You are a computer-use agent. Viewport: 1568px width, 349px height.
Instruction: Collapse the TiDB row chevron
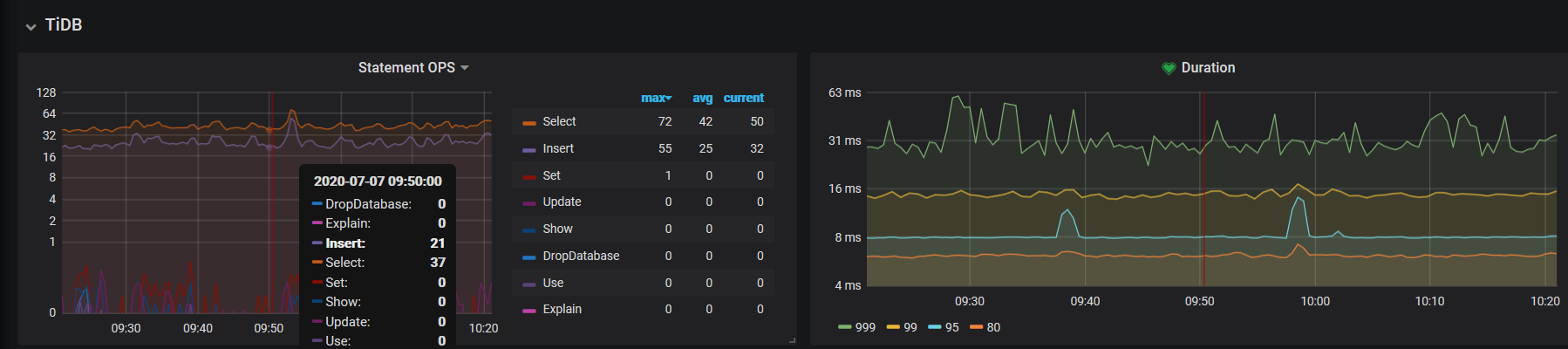coord(31,26)
